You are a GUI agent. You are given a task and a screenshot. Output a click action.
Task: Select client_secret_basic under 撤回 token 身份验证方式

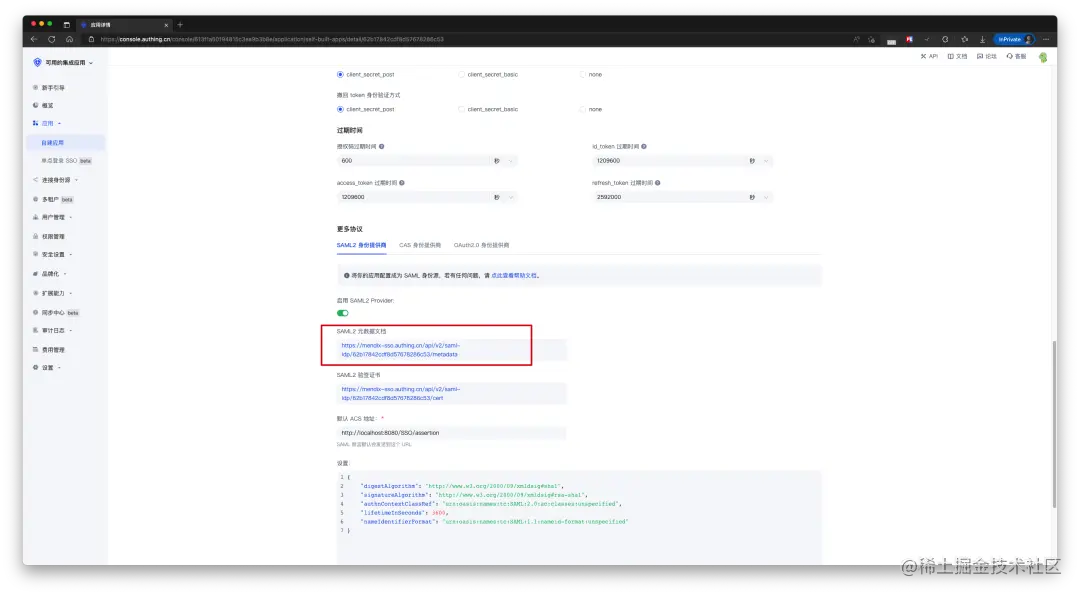click(461, 109)
